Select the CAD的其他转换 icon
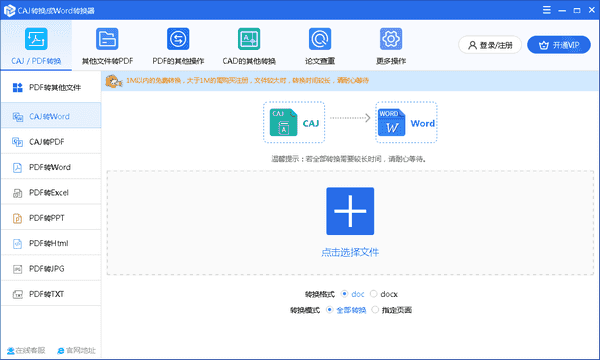The width and height of the screenshot is (600, 360). (x=249, y=39)
